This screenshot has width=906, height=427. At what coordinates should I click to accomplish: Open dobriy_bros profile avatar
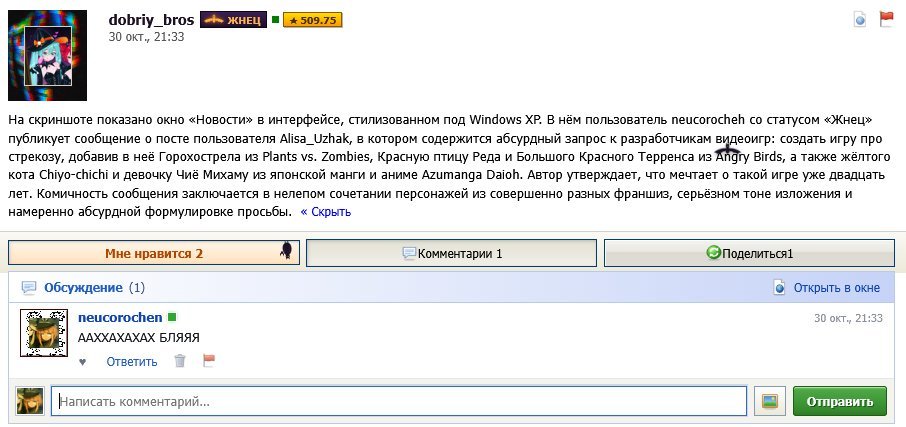(47, 55)
